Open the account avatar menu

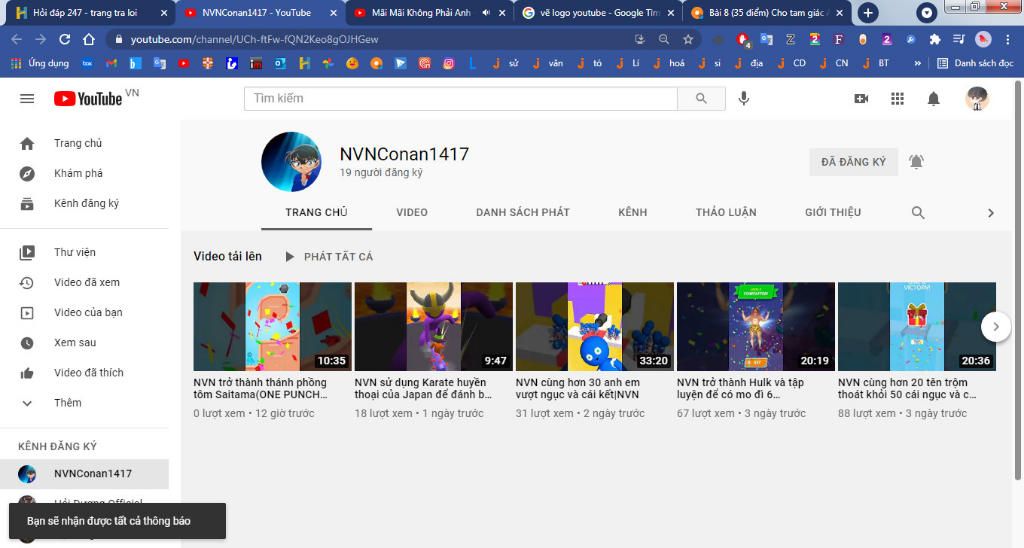point(977,99)
